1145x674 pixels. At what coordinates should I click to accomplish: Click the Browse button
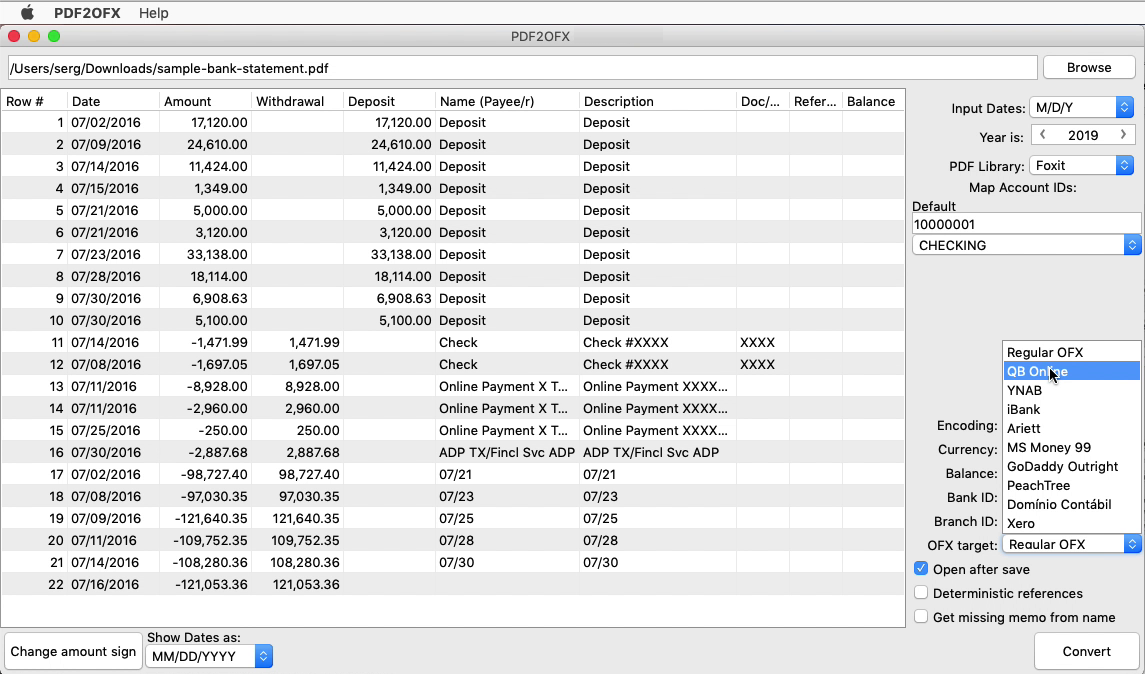(x=1089, y=67)
